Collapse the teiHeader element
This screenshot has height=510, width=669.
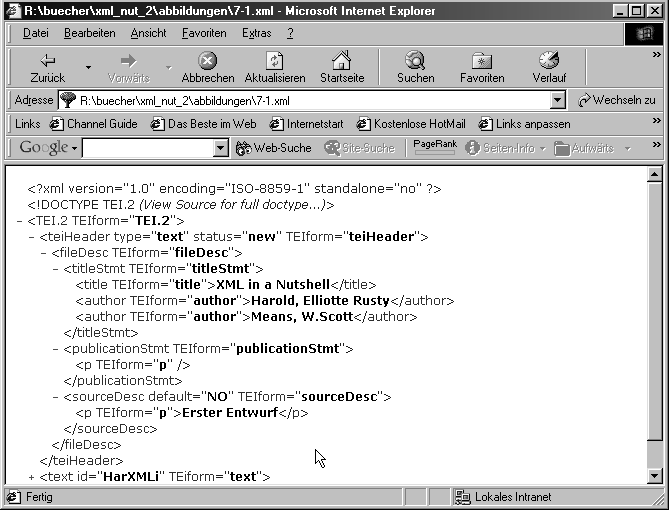coord(31,237)
